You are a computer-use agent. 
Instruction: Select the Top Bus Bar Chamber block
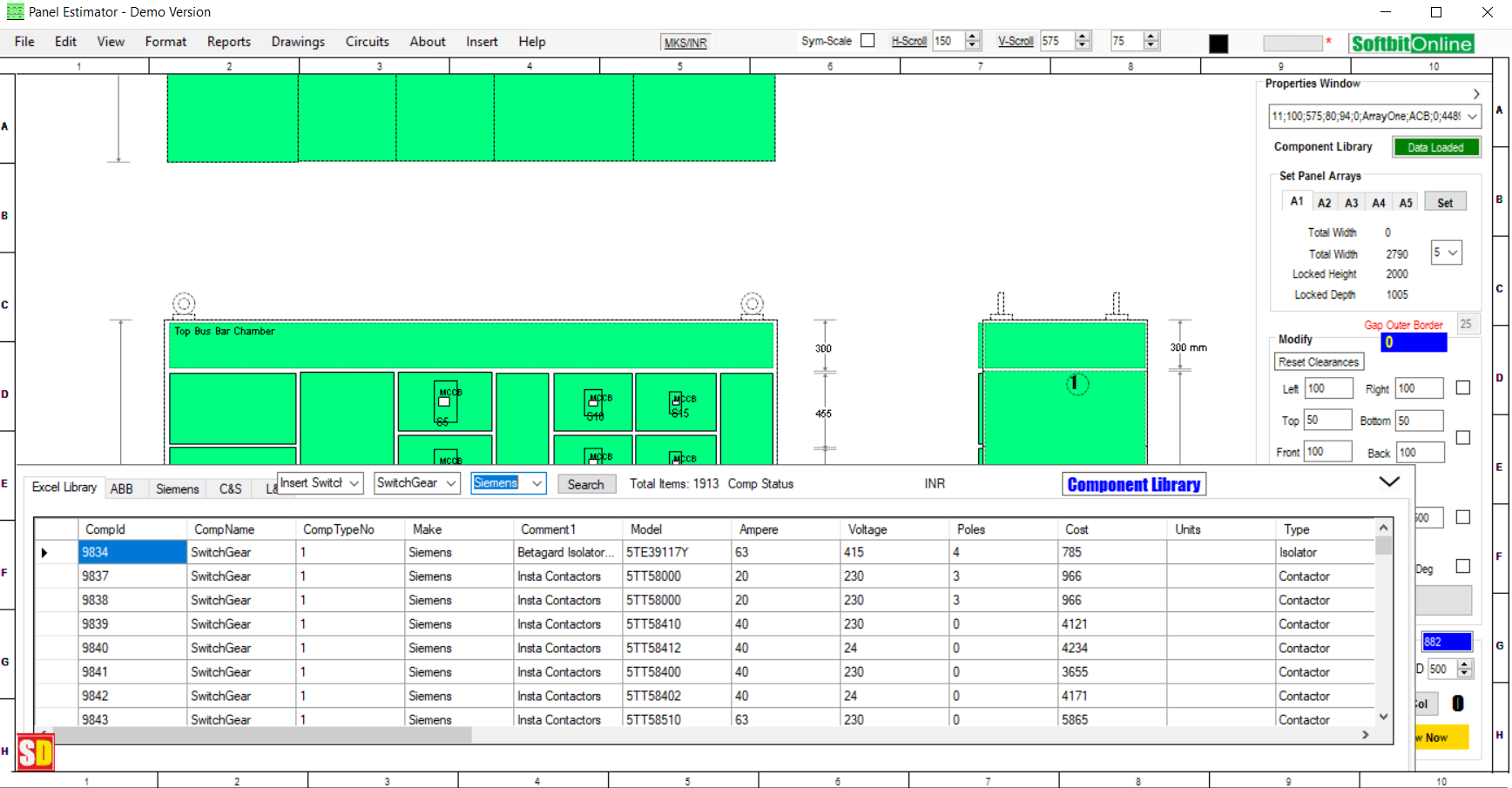(471, 345)
